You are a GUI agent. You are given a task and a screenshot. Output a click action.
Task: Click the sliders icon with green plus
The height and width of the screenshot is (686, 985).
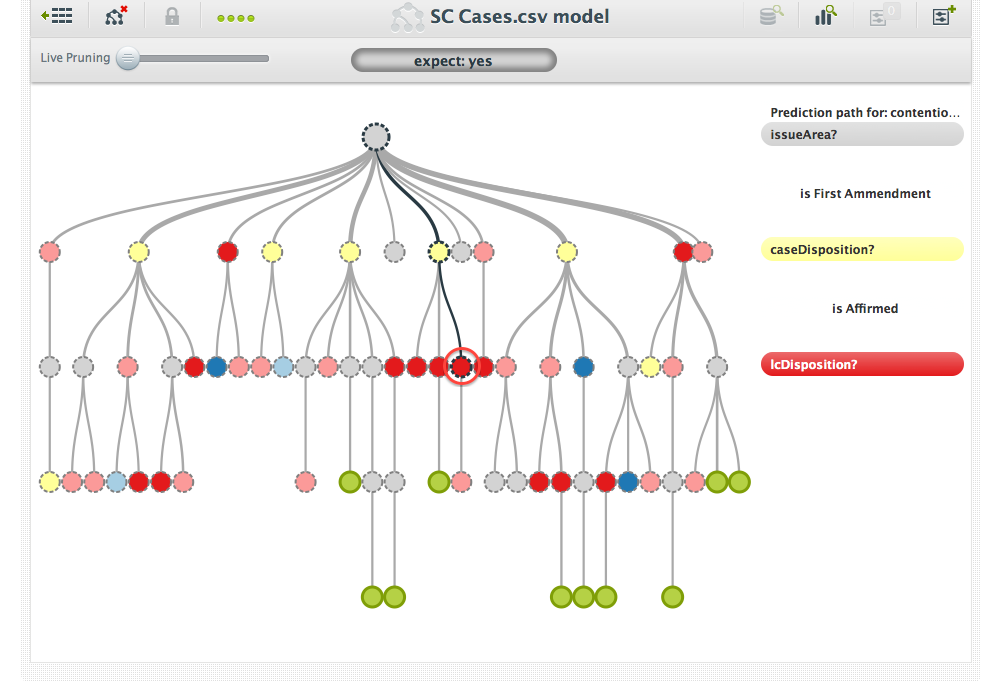point(943,16)
